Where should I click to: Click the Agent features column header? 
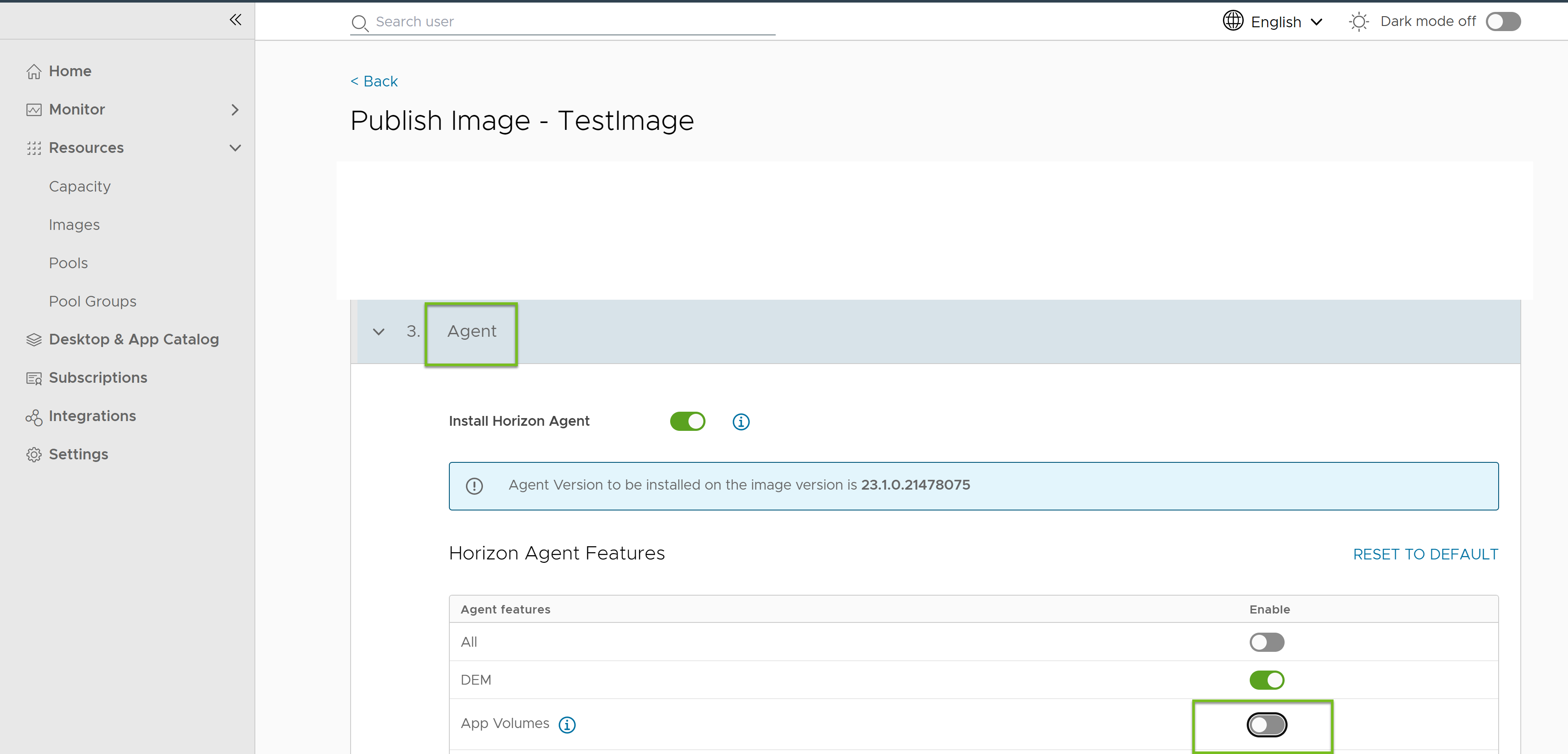(505, 610)
